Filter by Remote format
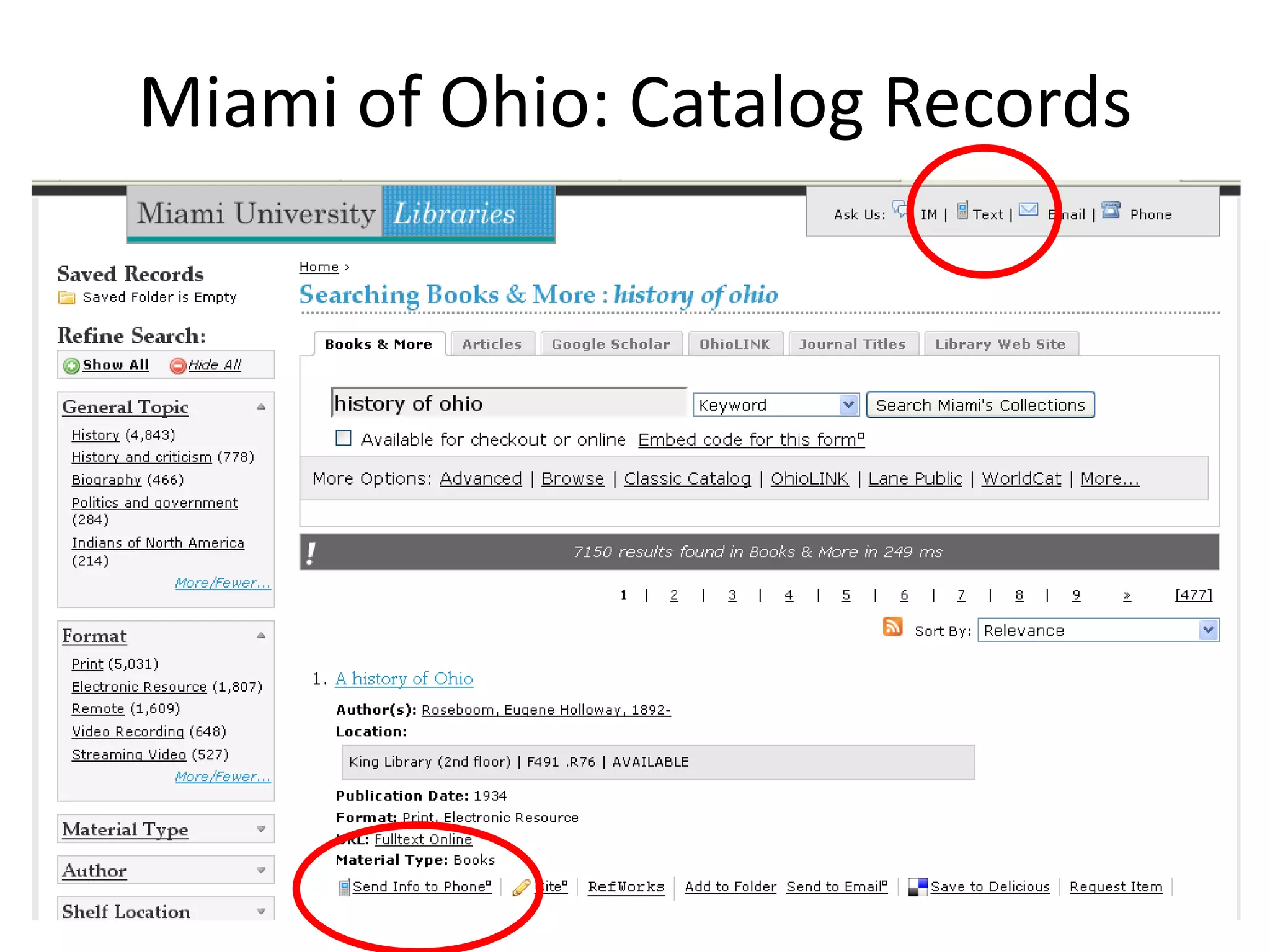Viewport: 1270px width, 952px height. (x=98, y=708)
